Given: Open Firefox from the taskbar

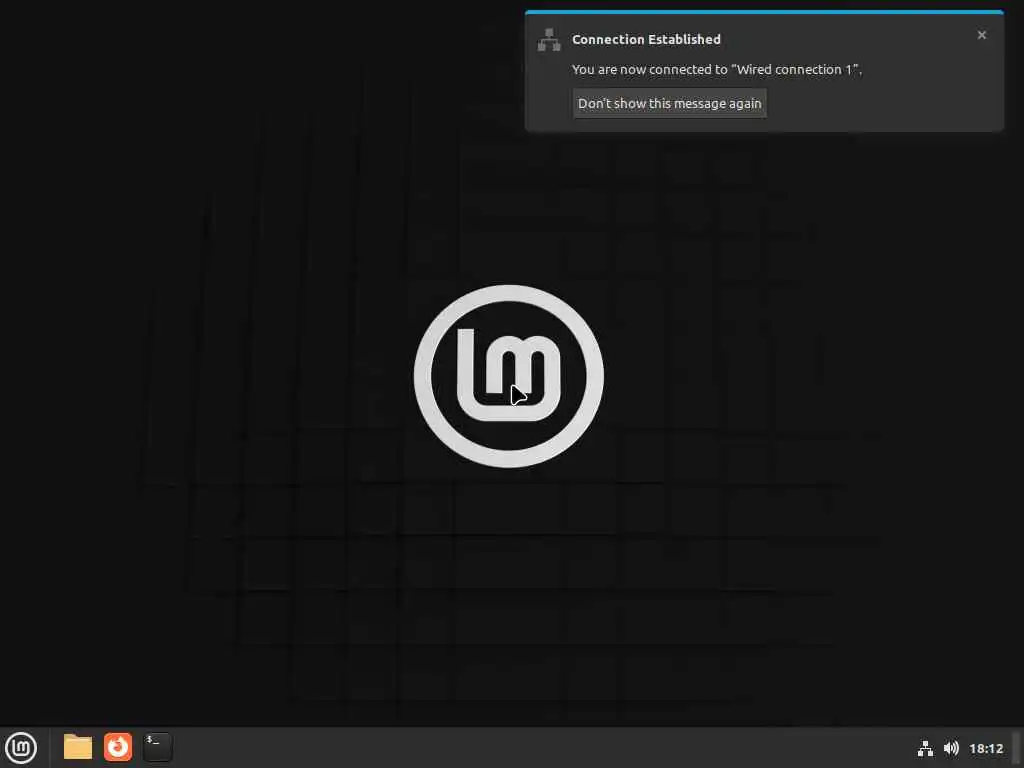Looking at the screenshot, I should pos(118,747).
